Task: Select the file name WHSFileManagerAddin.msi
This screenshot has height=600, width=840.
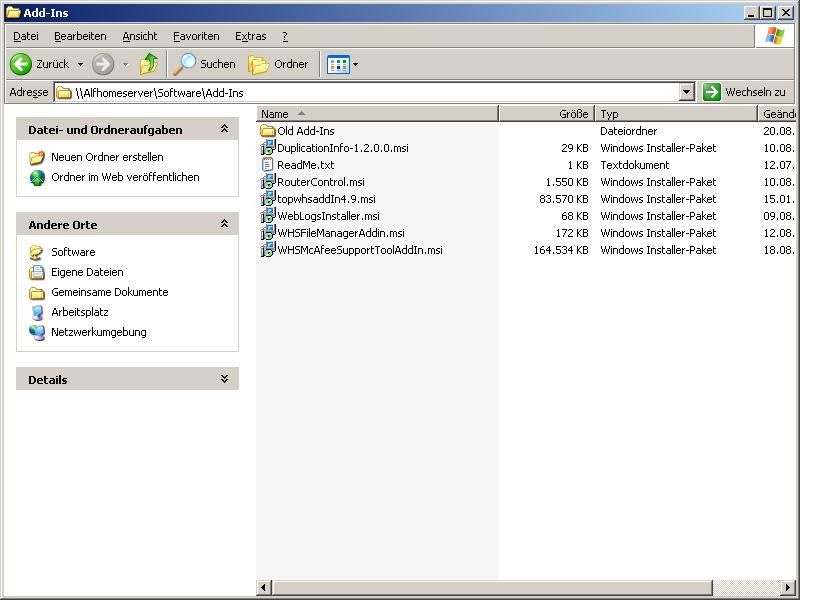Action: tap(341, 234)
